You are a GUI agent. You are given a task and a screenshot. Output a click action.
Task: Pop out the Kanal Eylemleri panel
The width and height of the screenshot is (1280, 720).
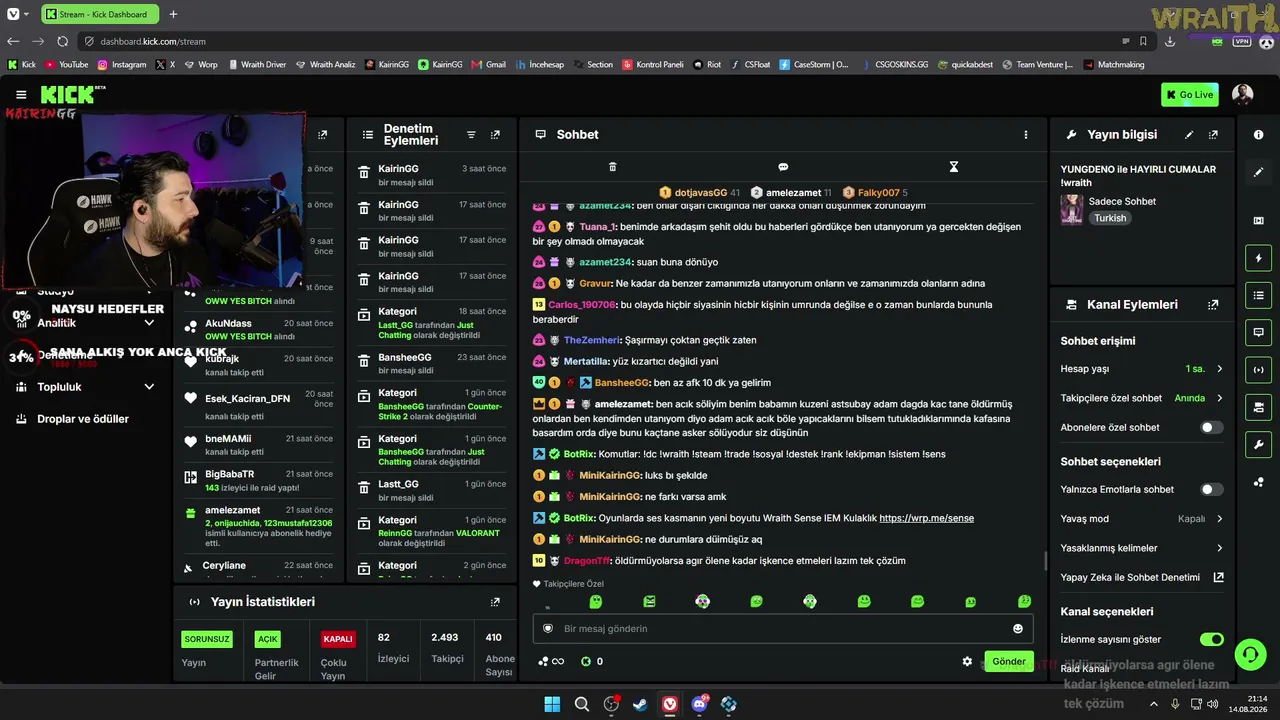pyautogui.click(x=1213, y=305)
